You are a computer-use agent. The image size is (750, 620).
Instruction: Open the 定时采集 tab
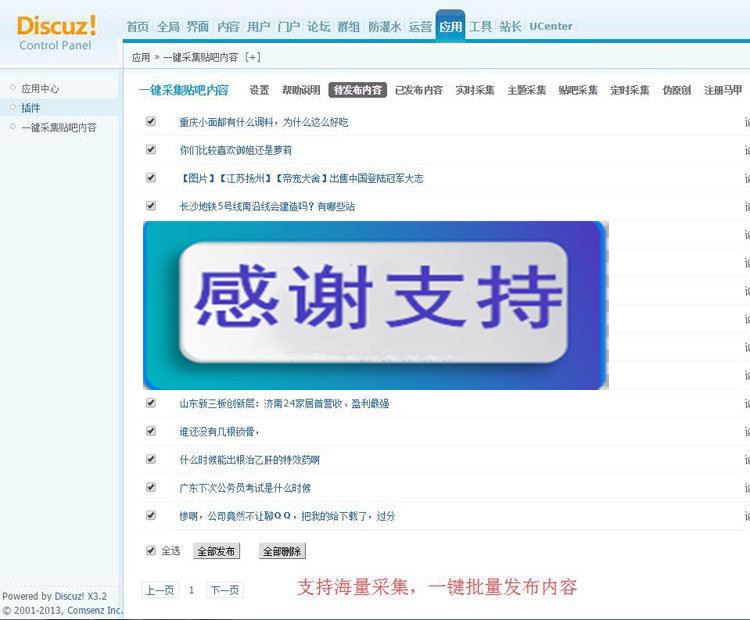tap(629, 90)
